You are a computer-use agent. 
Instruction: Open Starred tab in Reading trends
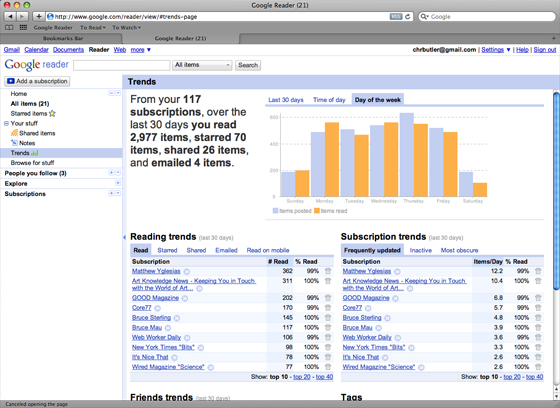pyautogui.click(x=167, y=250)
